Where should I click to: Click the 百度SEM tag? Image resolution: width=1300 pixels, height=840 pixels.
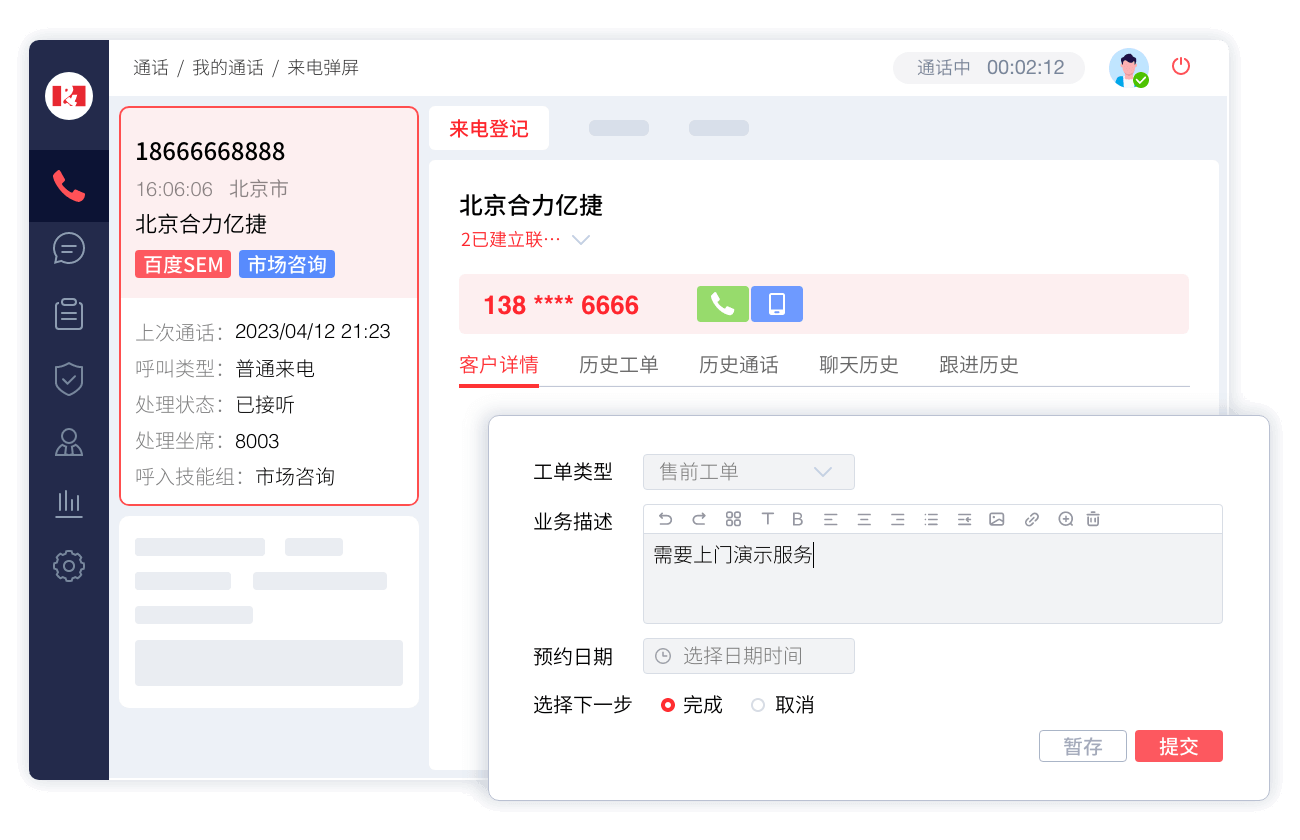183,264
